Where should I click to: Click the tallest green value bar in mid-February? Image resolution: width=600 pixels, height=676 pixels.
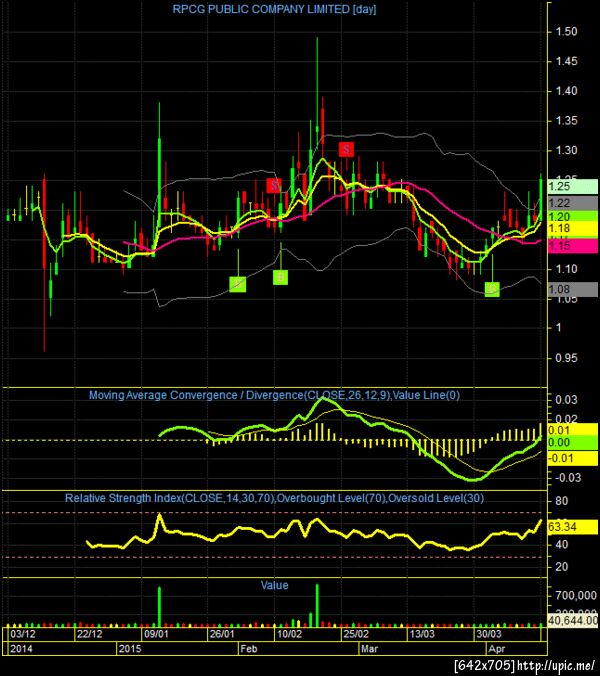tap(317, 605)
